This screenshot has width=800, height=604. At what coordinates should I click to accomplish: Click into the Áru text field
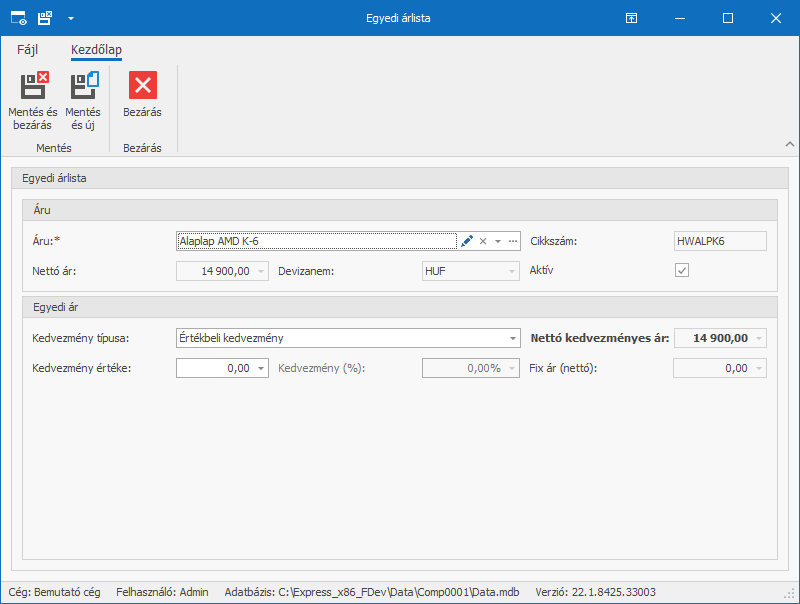click(317, 241)
